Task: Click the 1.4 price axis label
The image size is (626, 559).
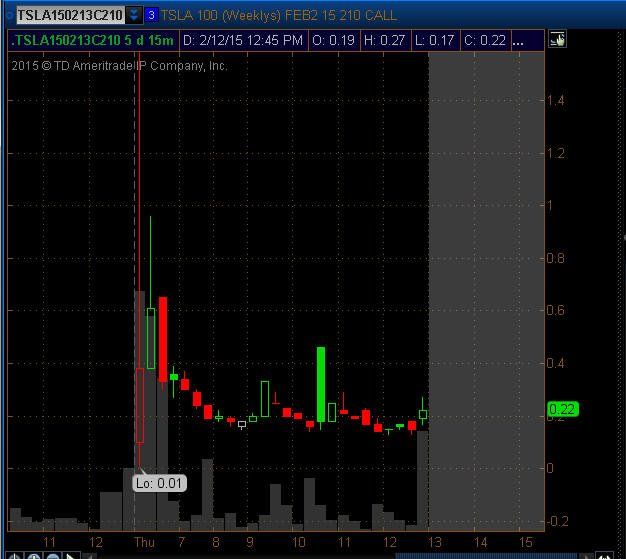Action: (x=555, y=100)
